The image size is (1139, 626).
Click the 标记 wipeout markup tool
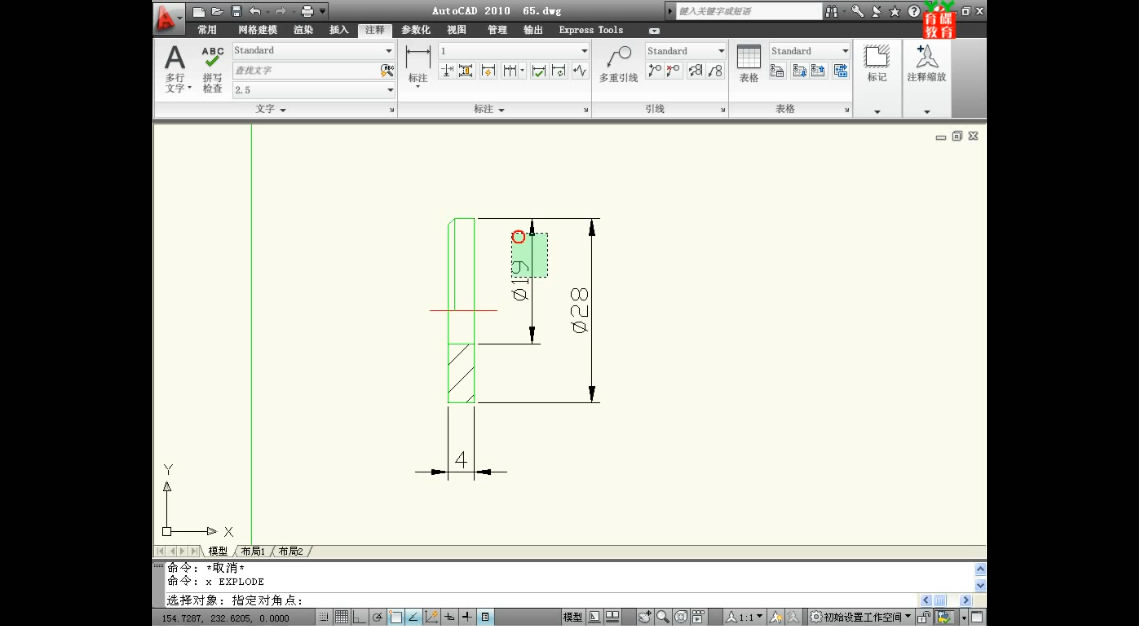coord(877,64)
